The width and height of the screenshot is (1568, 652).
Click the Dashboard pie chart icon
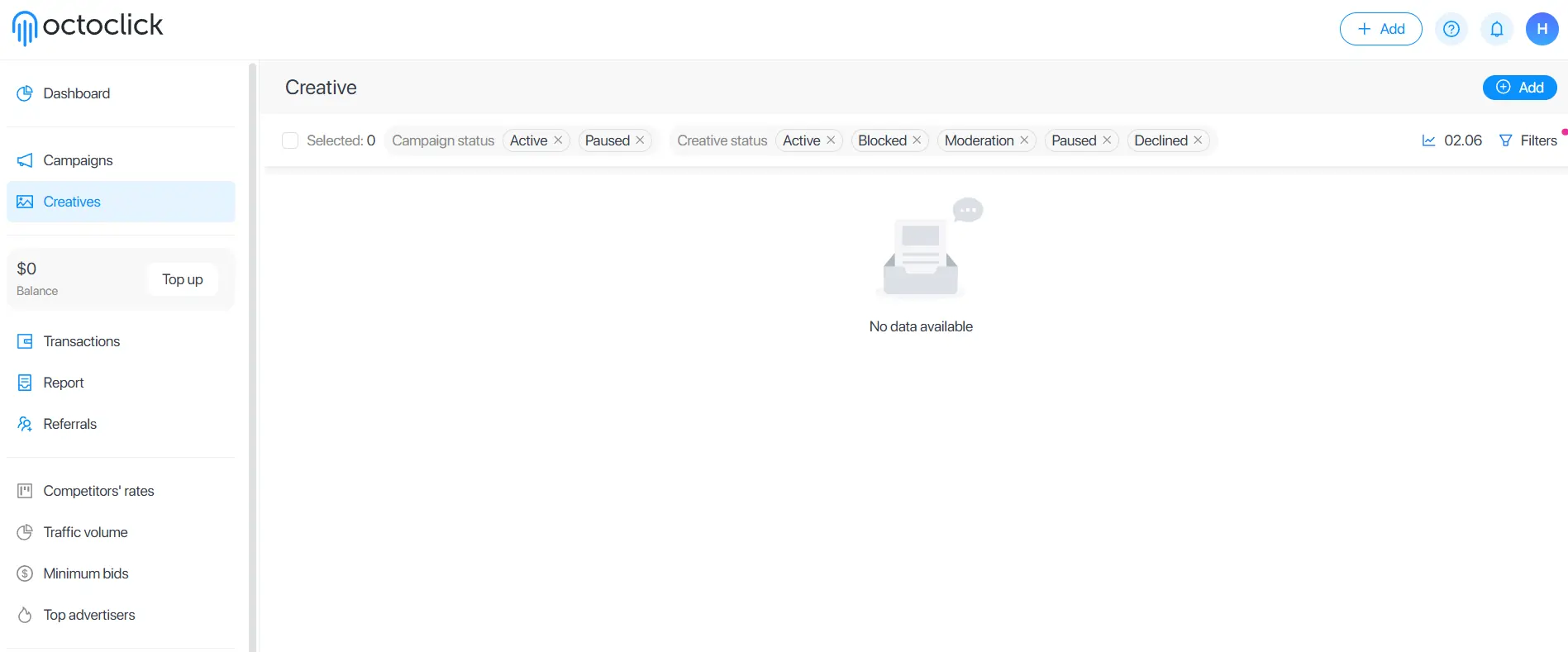(x=25, y=93)
